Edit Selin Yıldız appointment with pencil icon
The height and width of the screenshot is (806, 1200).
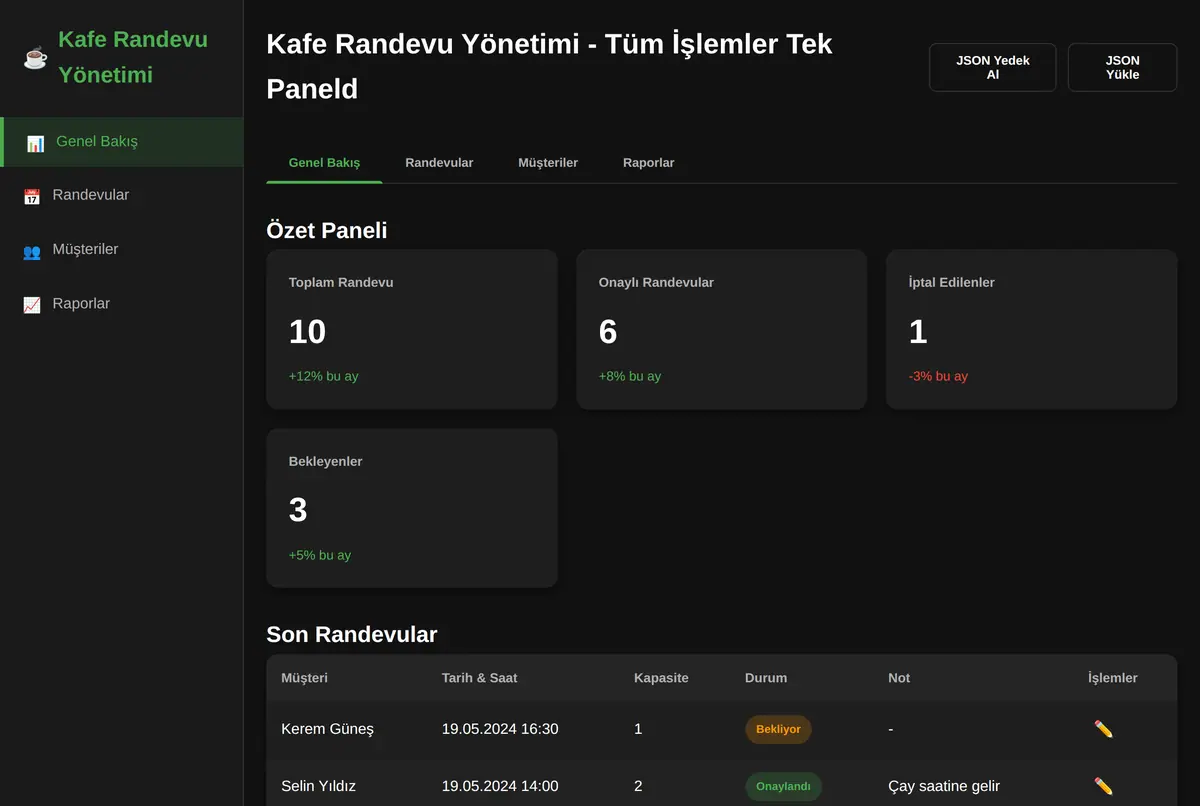click(x=1103, y=786)
